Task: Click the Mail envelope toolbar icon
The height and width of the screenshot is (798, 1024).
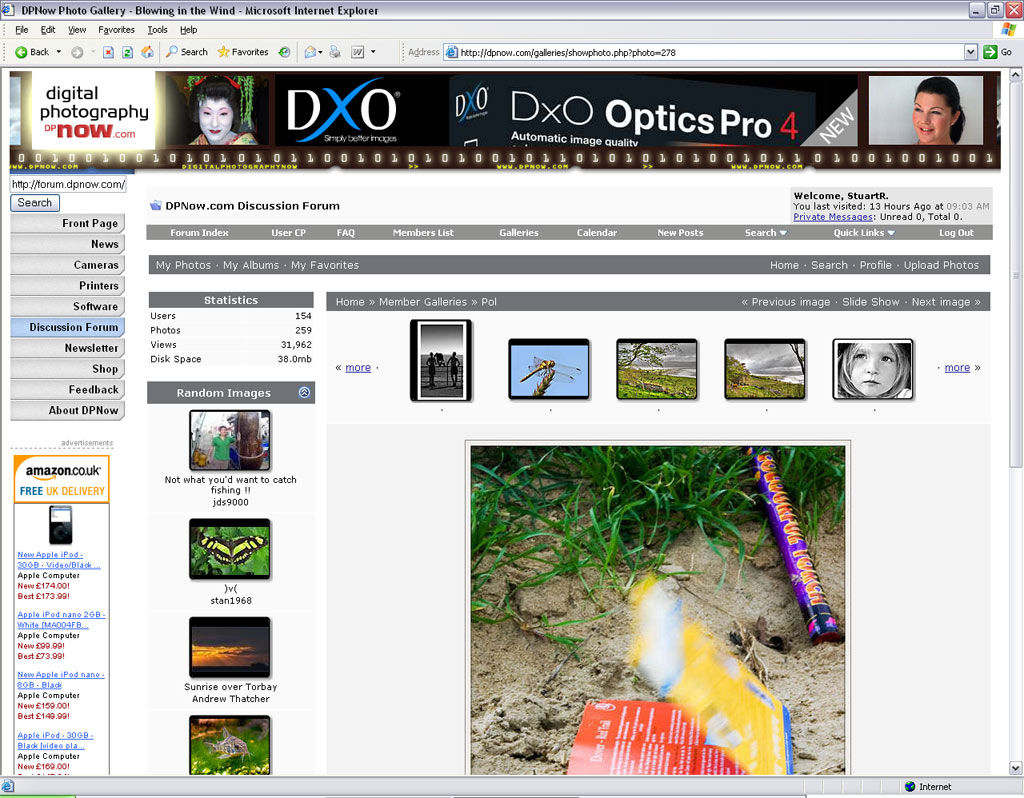Action: (x=310, y=52)
